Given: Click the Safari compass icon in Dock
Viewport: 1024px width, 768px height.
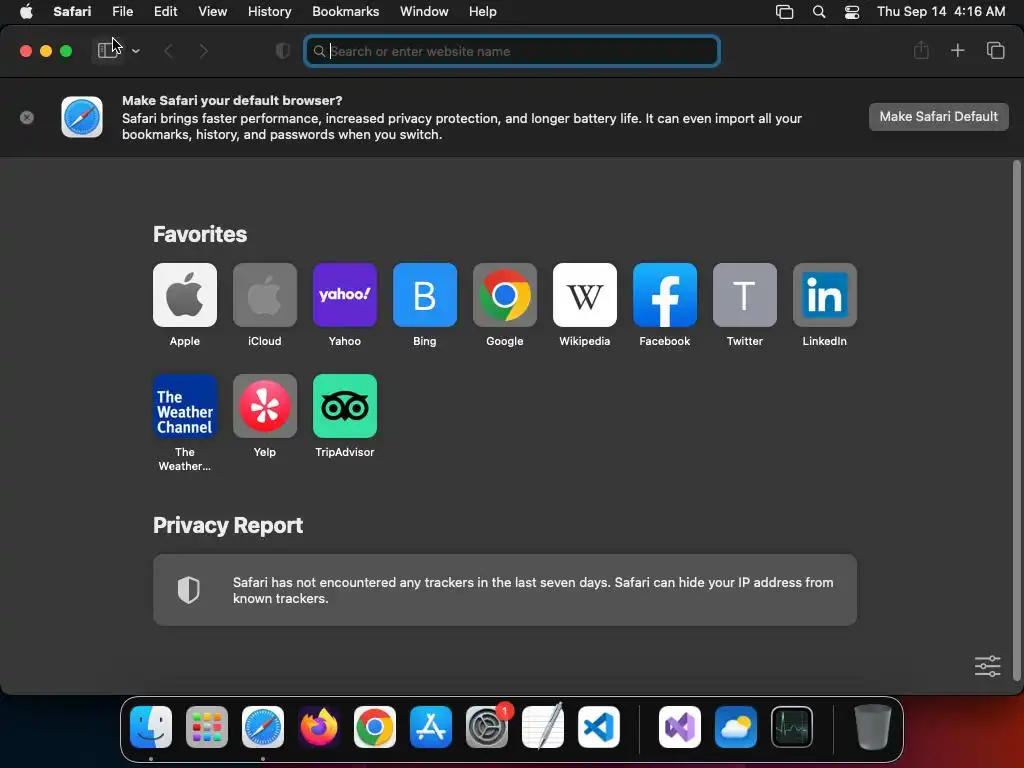Looking at the screenshot, I should 263,727.
